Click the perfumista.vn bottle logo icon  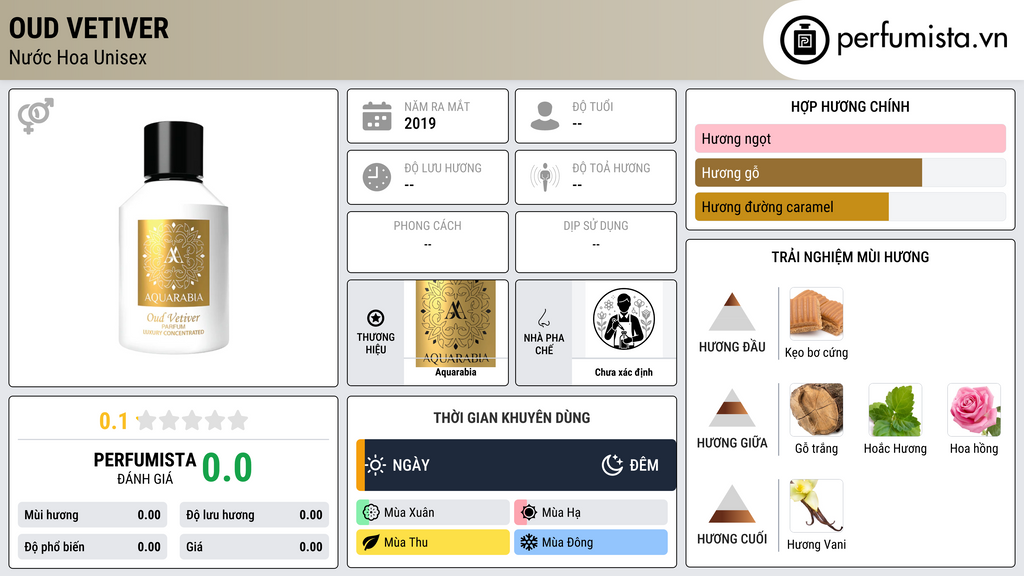(x=804, y=40)
